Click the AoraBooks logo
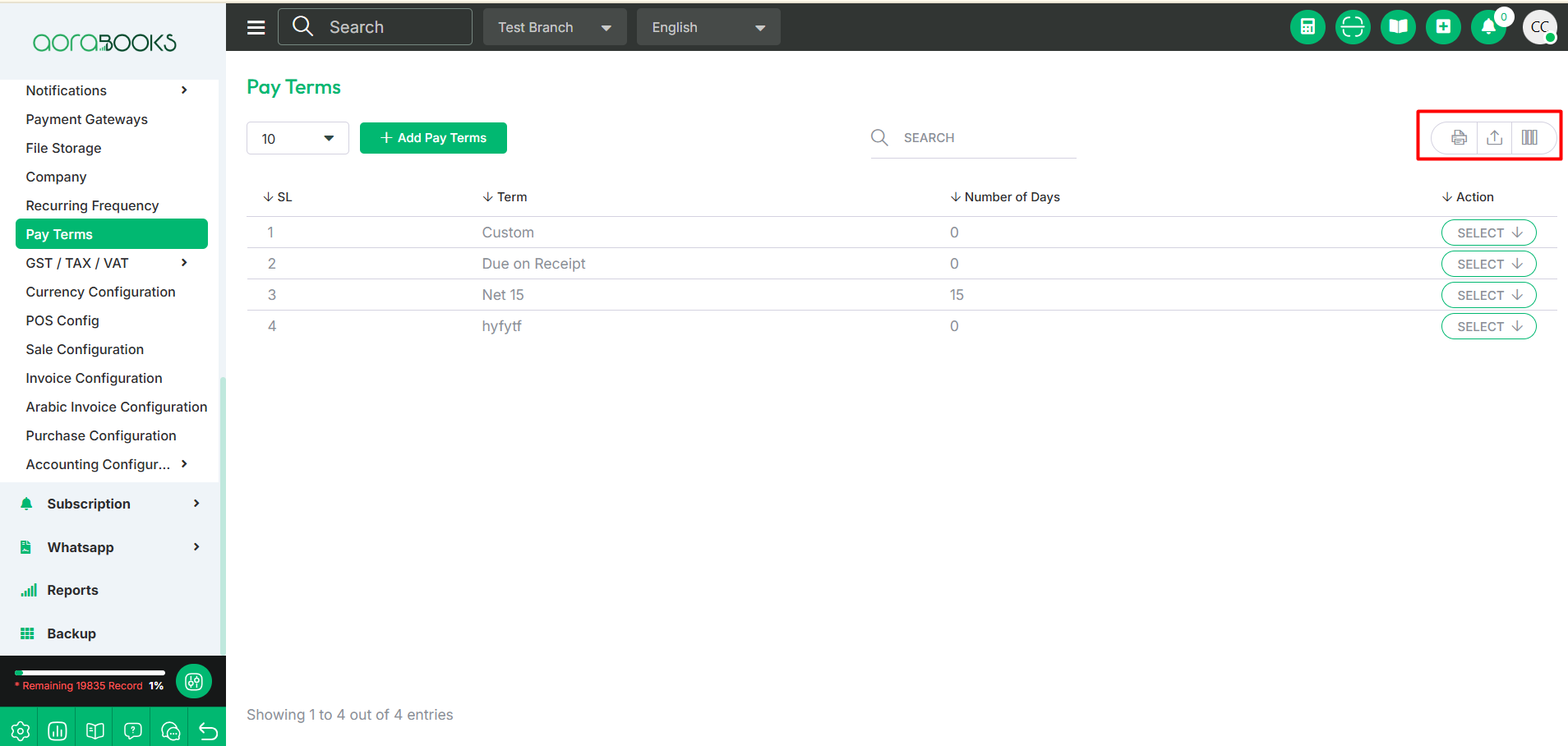This screenshot has height=746, width=1568. tap(104, 43)
